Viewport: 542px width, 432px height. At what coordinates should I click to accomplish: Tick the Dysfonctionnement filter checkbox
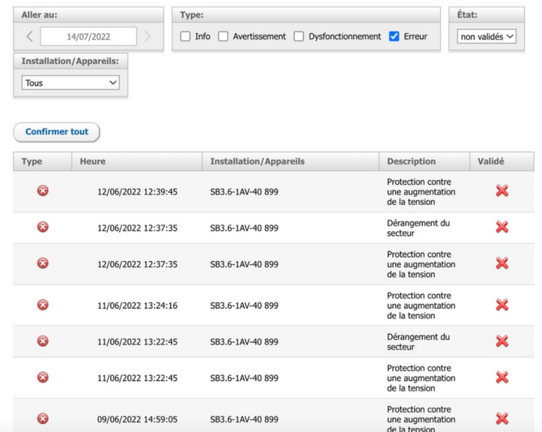coord(299,36)
